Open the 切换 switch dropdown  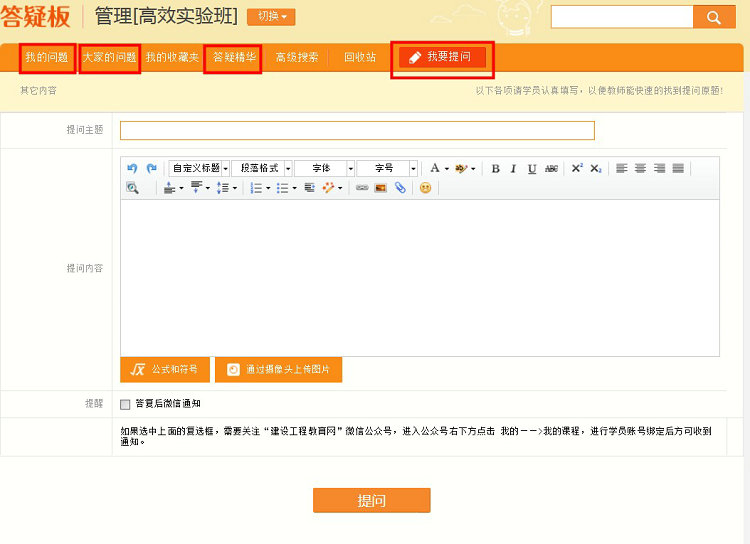click(271, 17)
